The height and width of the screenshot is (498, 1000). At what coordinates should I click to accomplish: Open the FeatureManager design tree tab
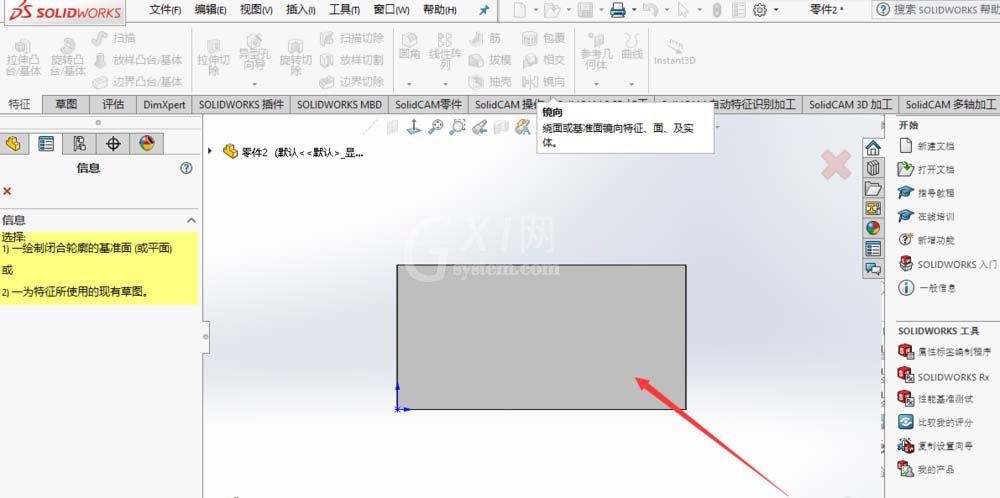[13, 144]
